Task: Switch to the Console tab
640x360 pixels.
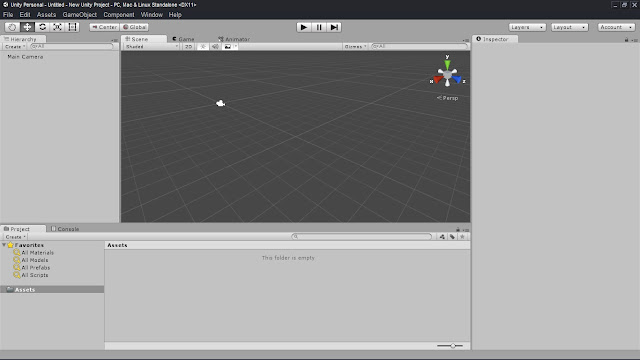Action: point(65,229)
